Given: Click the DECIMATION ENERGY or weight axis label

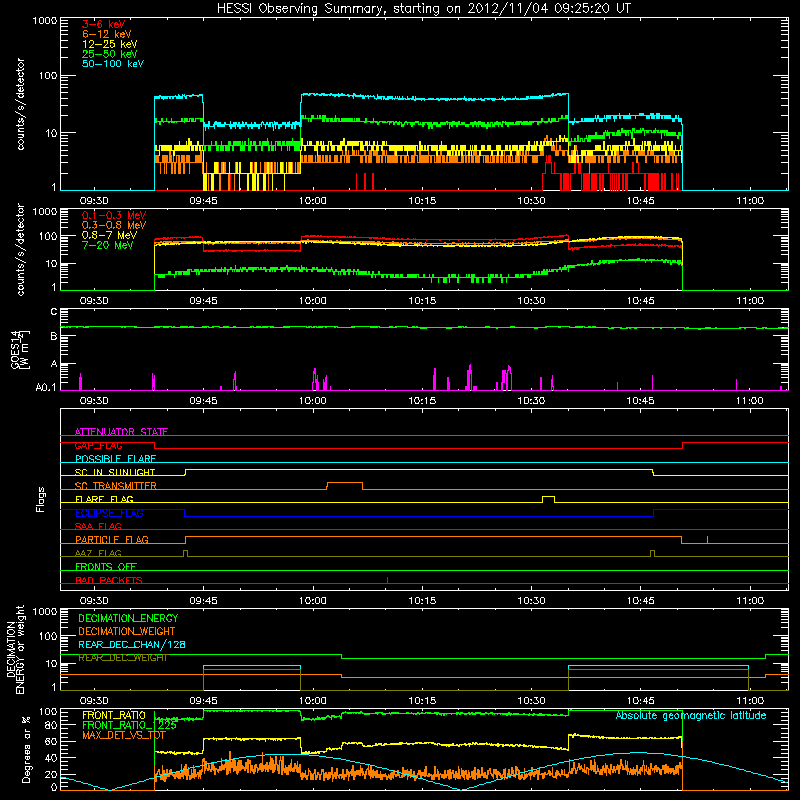Looking at the screenshot, I should pyautogui.click(x=15, y=649).
